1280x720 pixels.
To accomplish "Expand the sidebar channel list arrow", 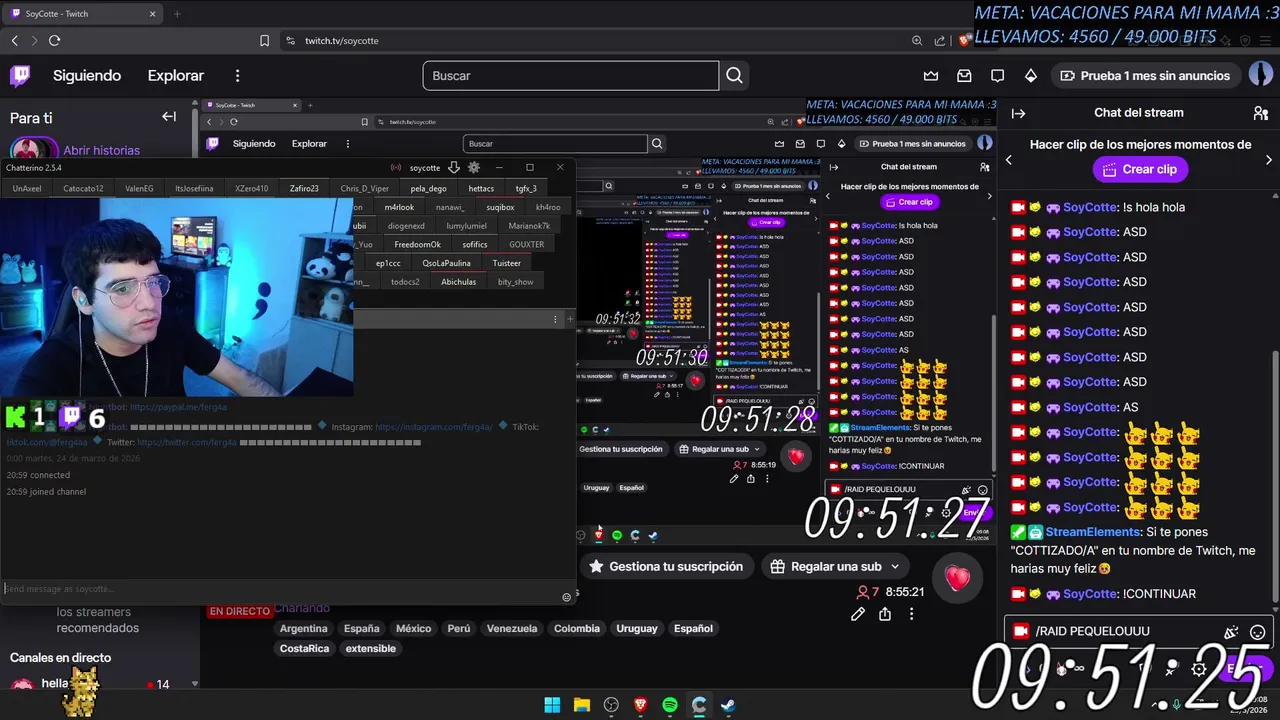I will tap(194, 684).
